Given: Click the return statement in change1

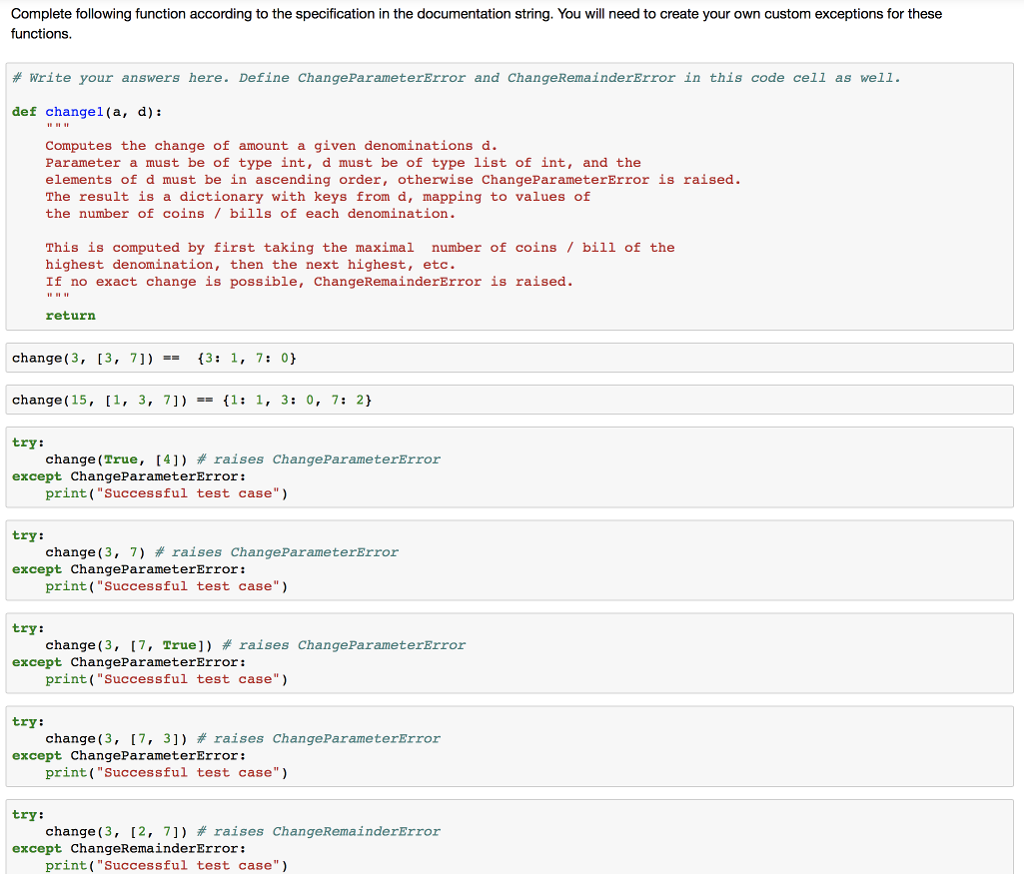Looking at the screenshot, I should (x=69, y=315).
